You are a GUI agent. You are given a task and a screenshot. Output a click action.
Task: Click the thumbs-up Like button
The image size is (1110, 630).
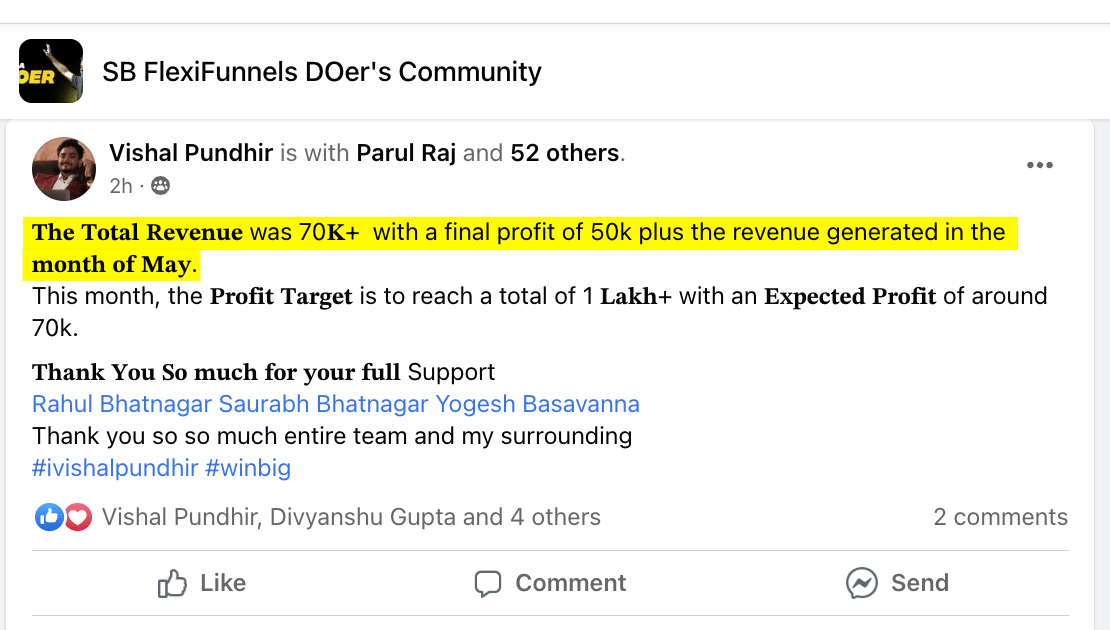[202, 583]
